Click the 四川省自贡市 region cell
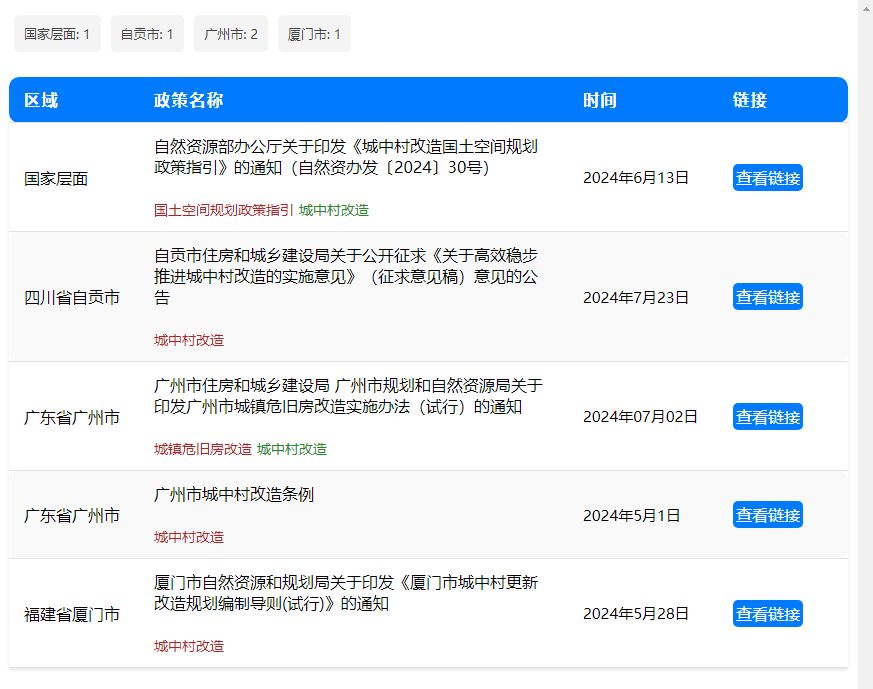The image size is (873, 689). (x=72, y=298)
